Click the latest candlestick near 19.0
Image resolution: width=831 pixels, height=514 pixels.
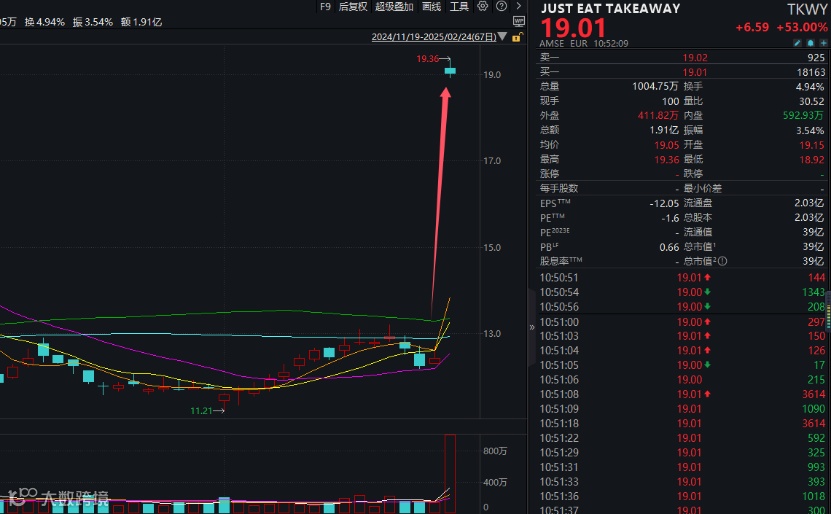point(450,71)
